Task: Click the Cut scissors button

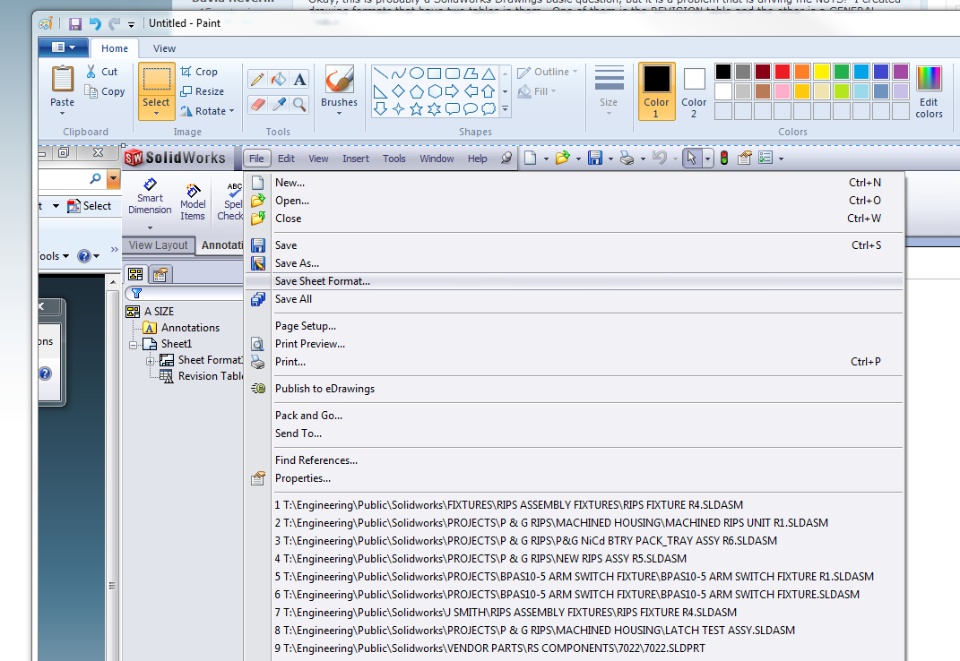Action: pos(101,72)
